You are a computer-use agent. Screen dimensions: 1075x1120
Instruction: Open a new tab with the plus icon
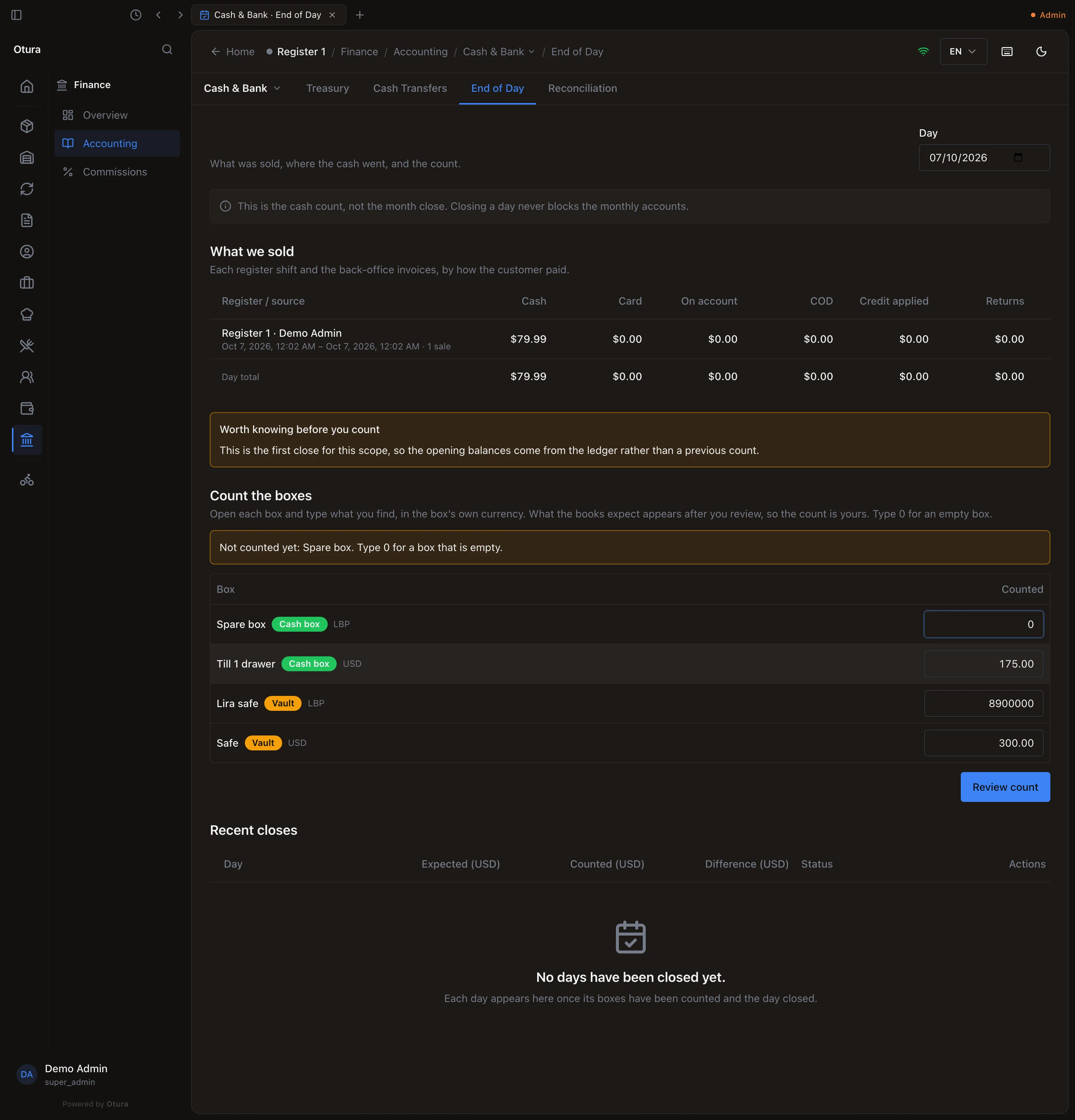[360, 15]
